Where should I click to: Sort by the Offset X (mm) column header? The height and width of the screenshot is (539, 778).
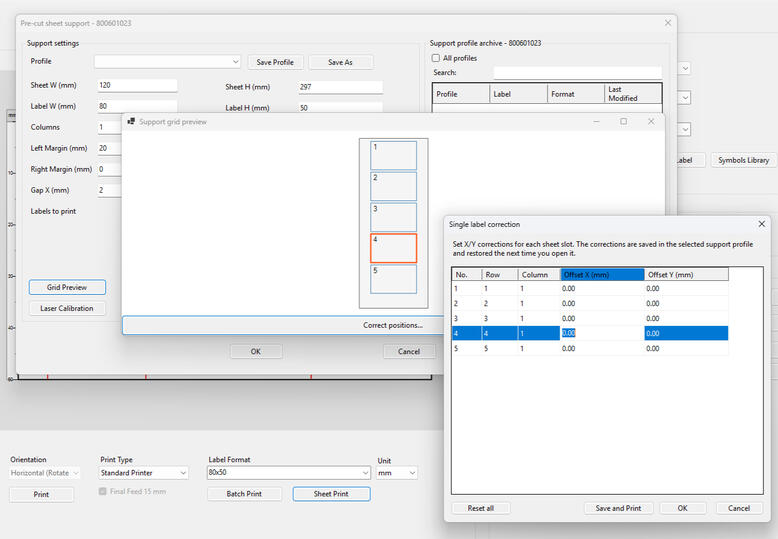point(602,274)
